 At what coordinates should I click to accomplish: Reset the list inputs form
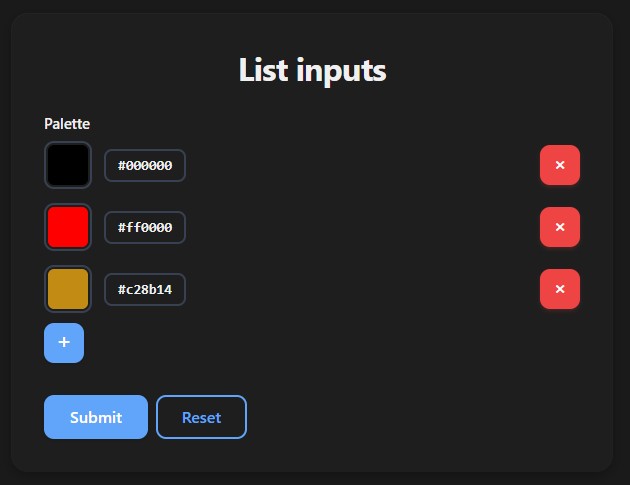pyautogui.click(x=201, y=417)
